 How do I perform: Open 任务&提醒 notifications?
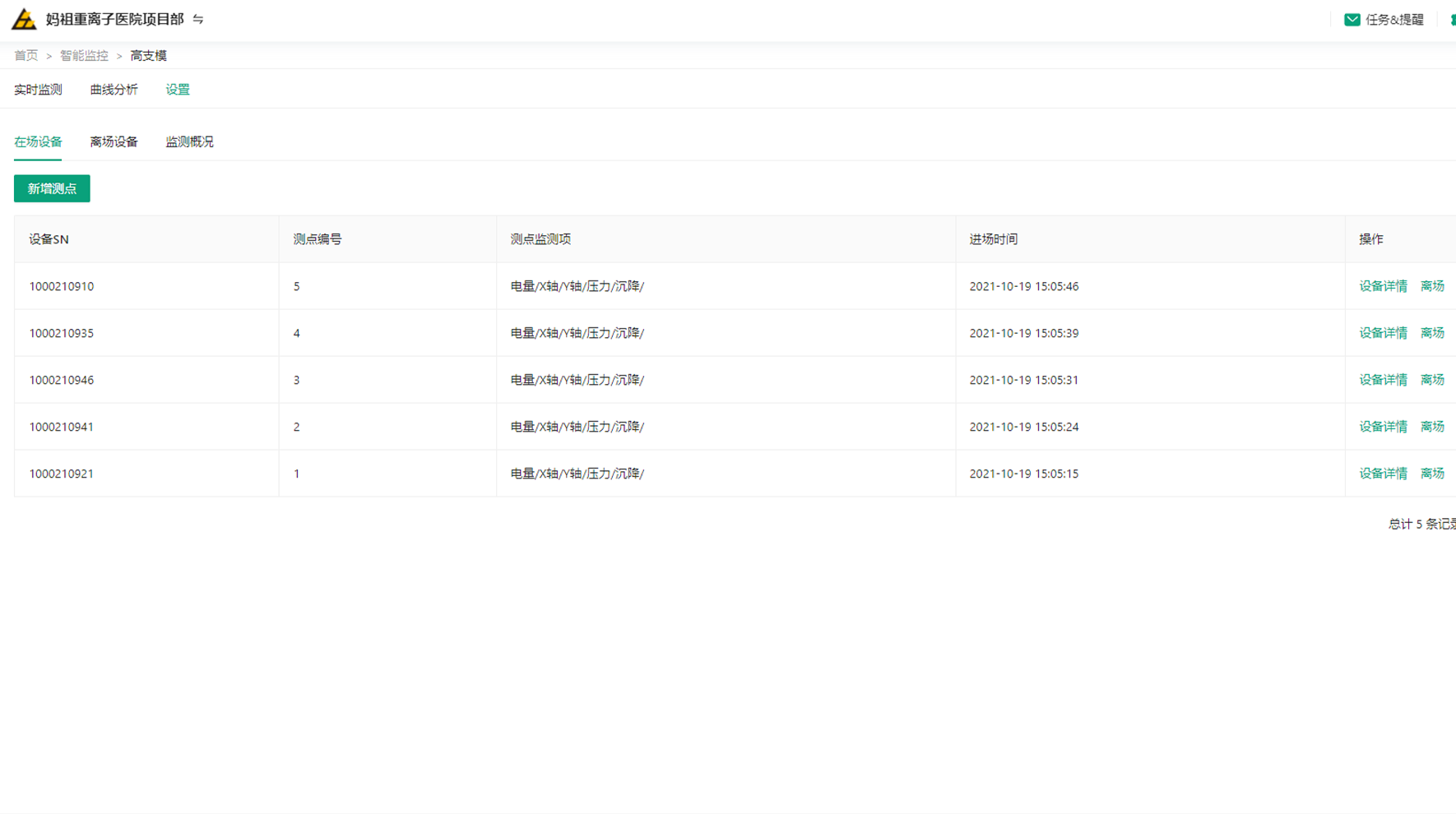(1393, 20)
